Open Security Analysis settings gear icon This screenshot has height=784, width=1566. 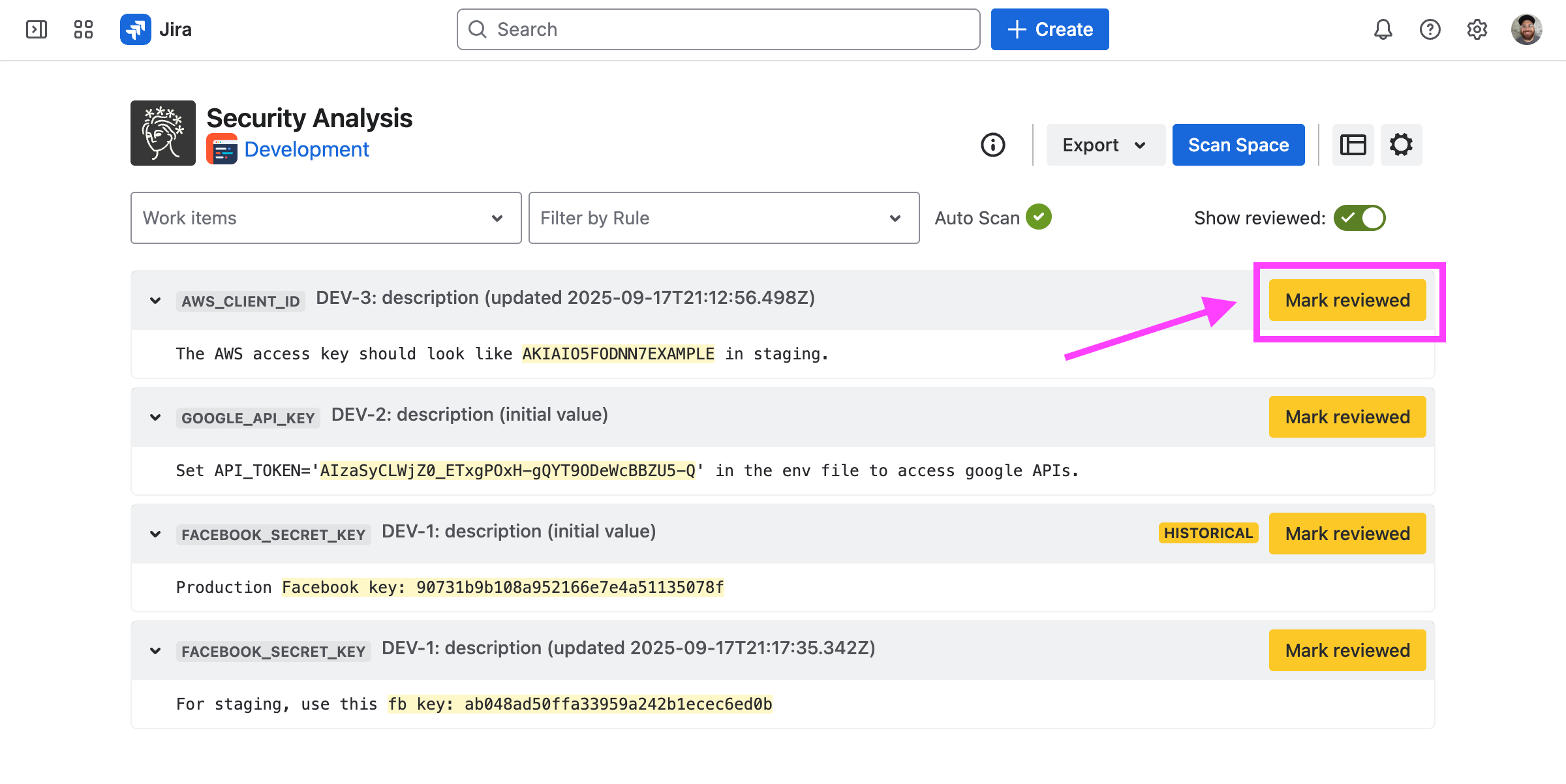pos(1401,145)
